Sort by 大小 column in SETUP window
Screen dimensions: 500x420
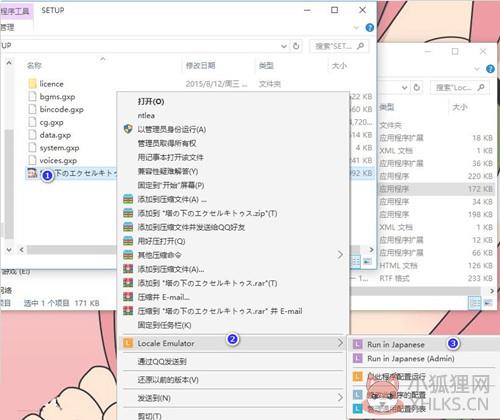coord(339,66)
